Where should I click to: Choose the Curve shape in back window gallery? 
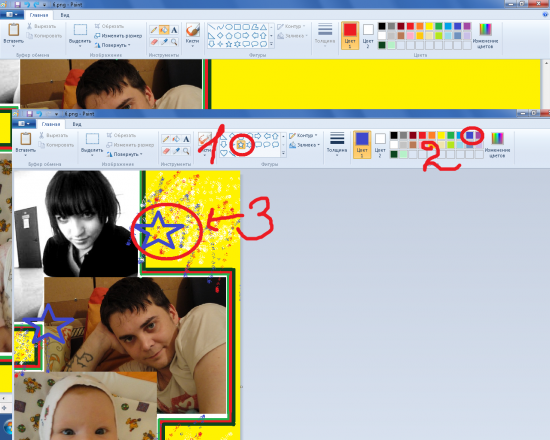[220, 27]
